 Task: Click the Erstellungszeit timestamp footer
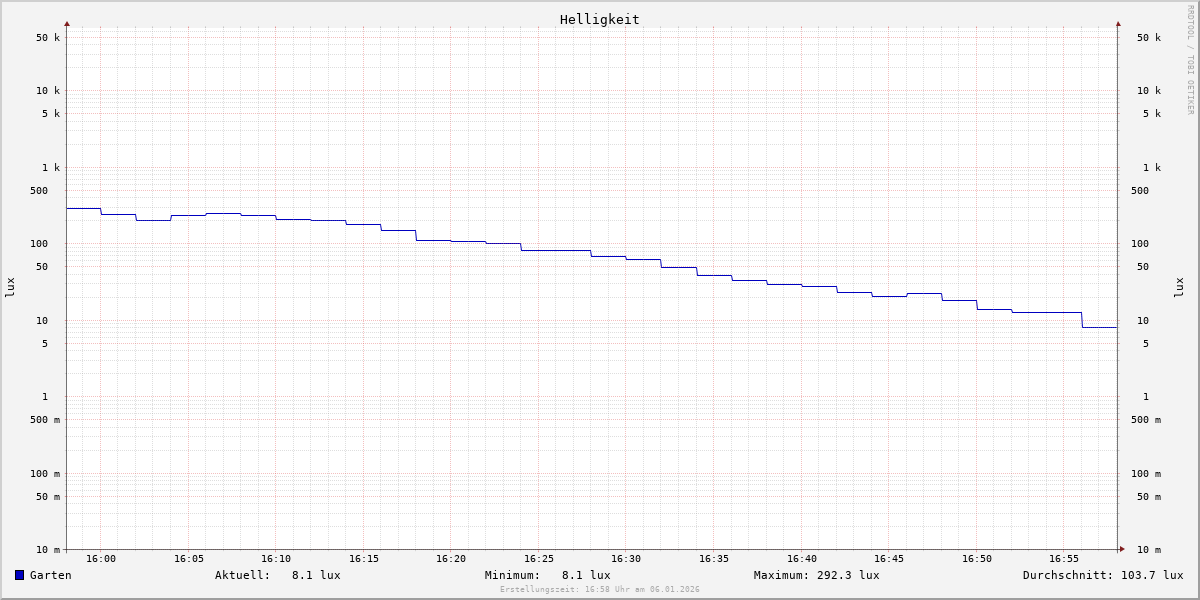[600, 590]
